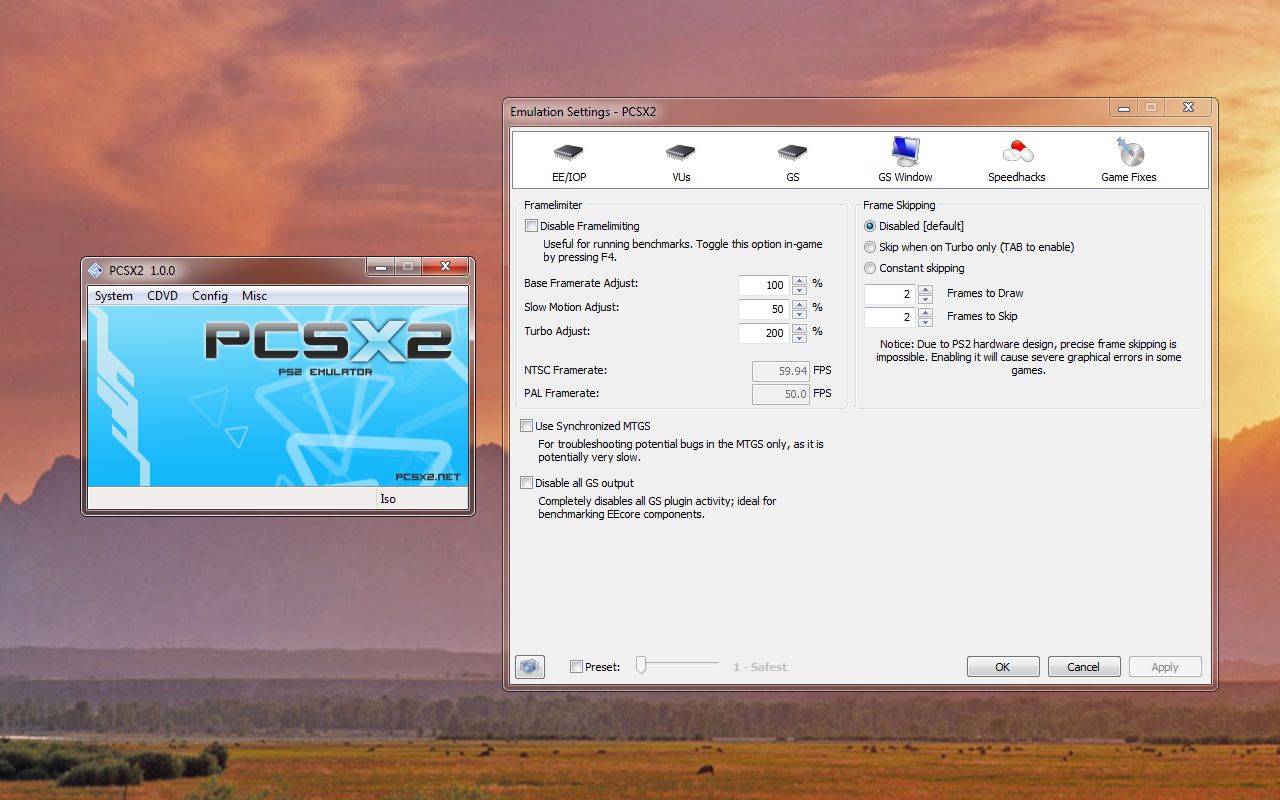Click Base Framerate Adjust input field
The width and height of the screenshot is (1280, 800).
point(765,285)
